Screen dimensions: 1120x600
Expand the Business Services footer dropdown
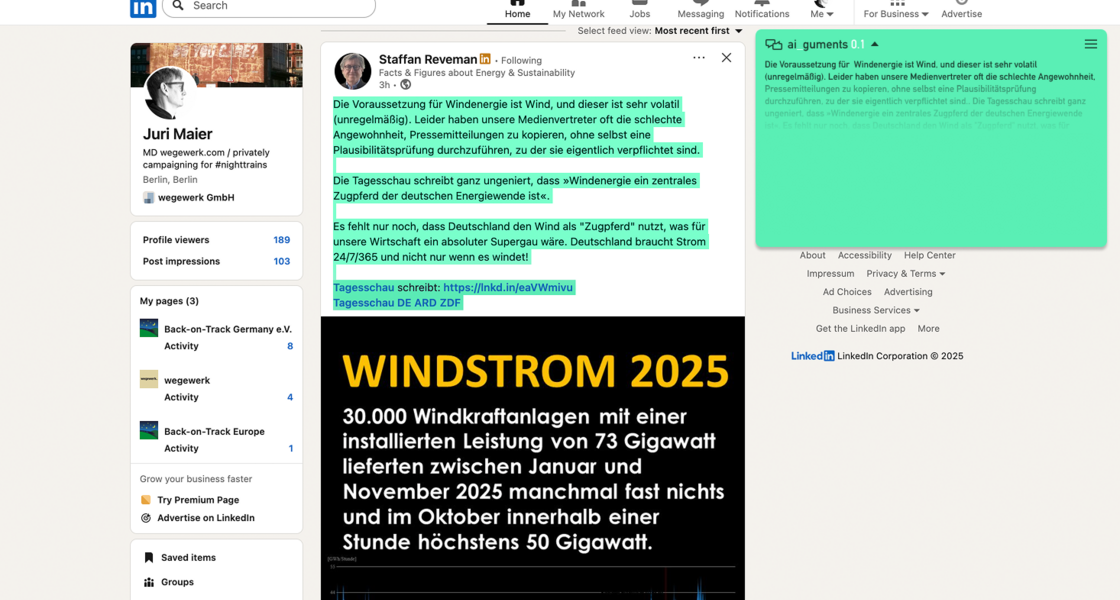click(x=875, y=310)
